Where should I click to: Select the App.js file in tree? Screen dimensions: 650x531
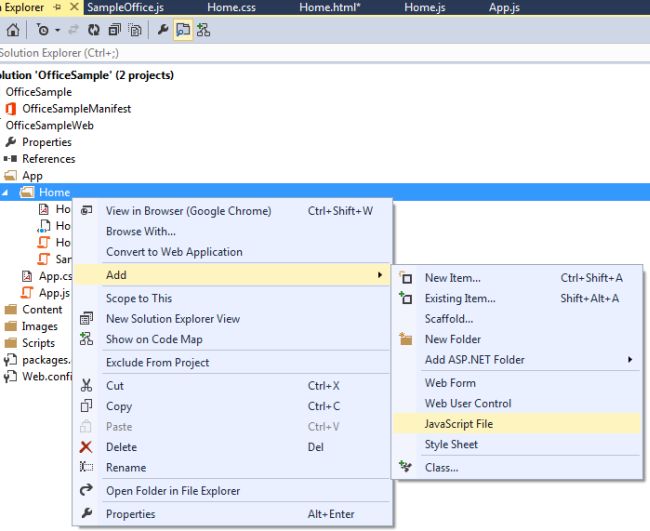point(54,293)
